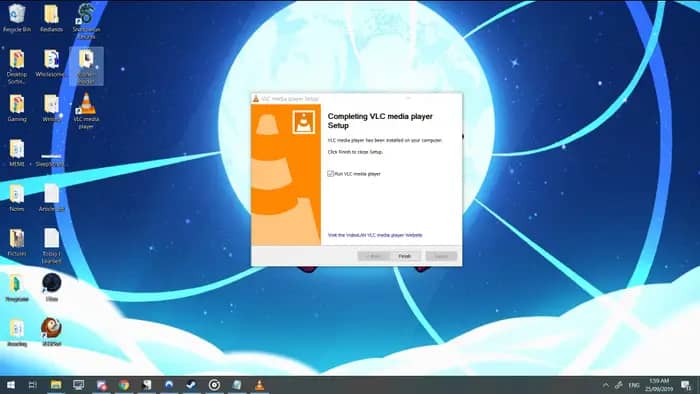Select the Wholesome folder icon
The image size is (700, 394).
point(50,63)
